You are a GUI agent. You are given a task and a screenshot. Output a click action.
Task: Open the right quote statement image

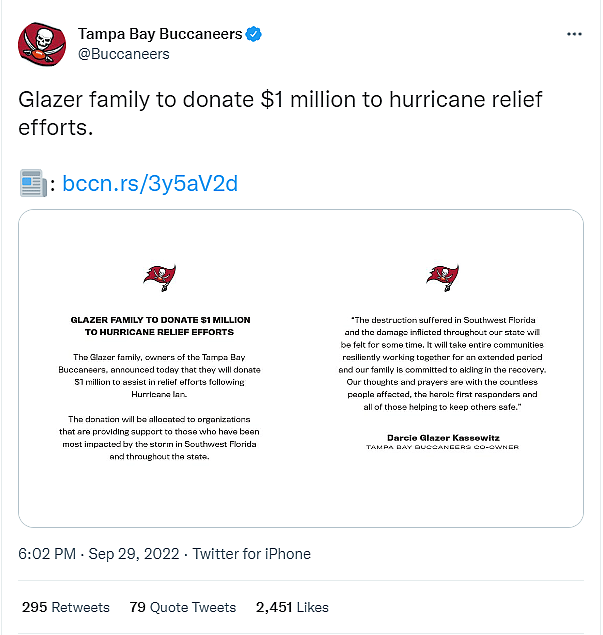(442, 368)
